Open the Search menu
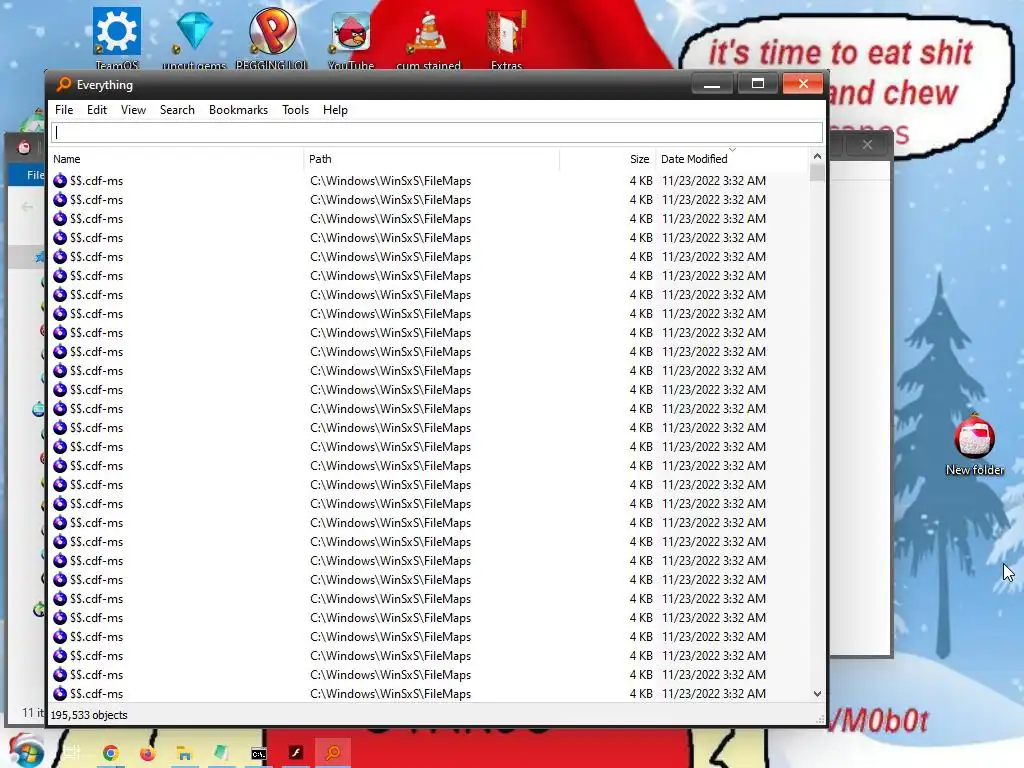Image resolution: width=1024 pixels, height=768 pixels. [x=177, y=110]
